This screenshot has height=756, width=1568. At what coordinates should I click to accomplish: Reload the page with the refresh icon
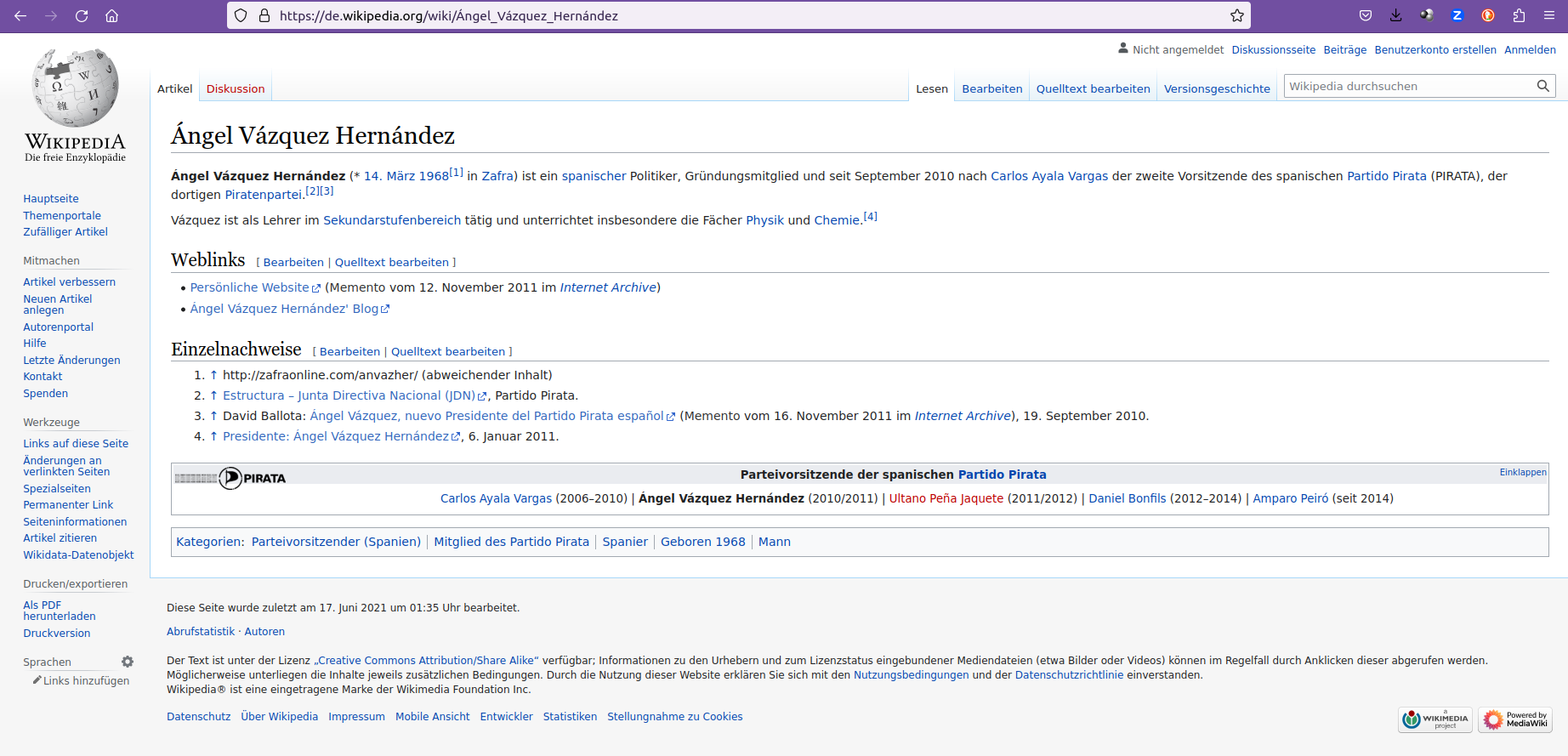82,15
